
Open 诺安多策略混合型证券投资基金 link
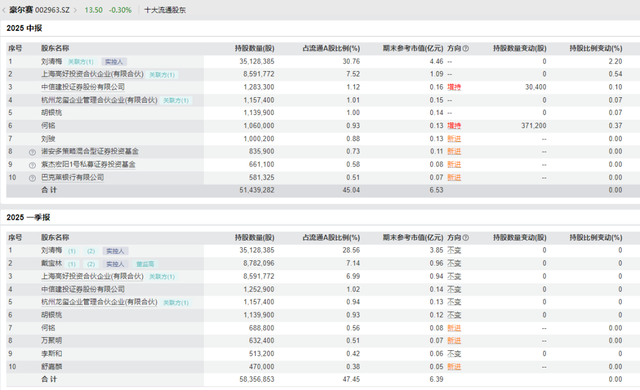click(x=90, y=151)
